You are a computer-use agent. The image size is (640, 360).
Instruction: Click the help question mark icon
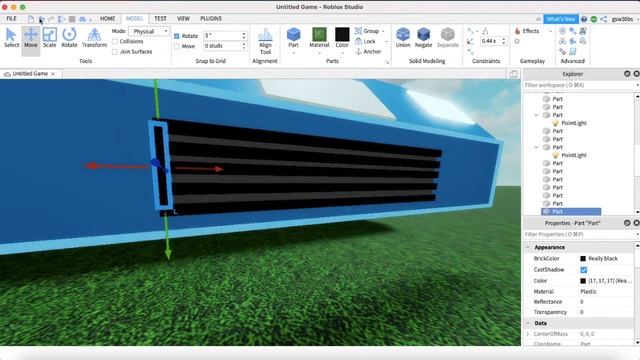(x=584, y=19)
